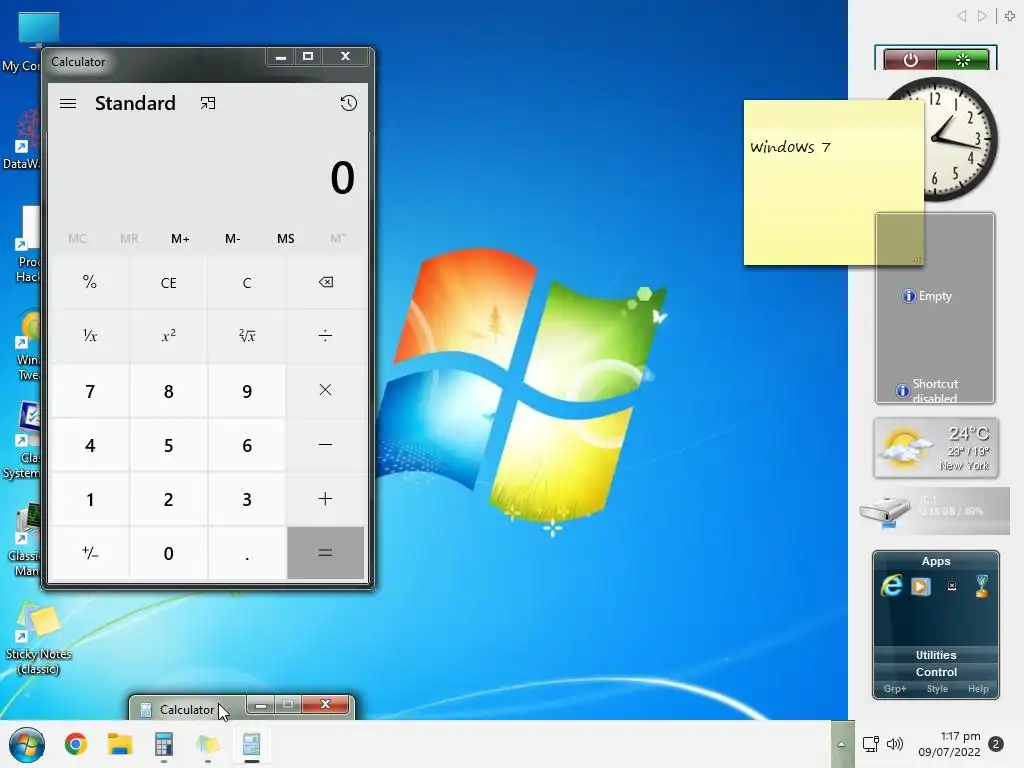Launch Internet Explorer from the Apps gadget
1024x768 pixels.
(891, 586)
